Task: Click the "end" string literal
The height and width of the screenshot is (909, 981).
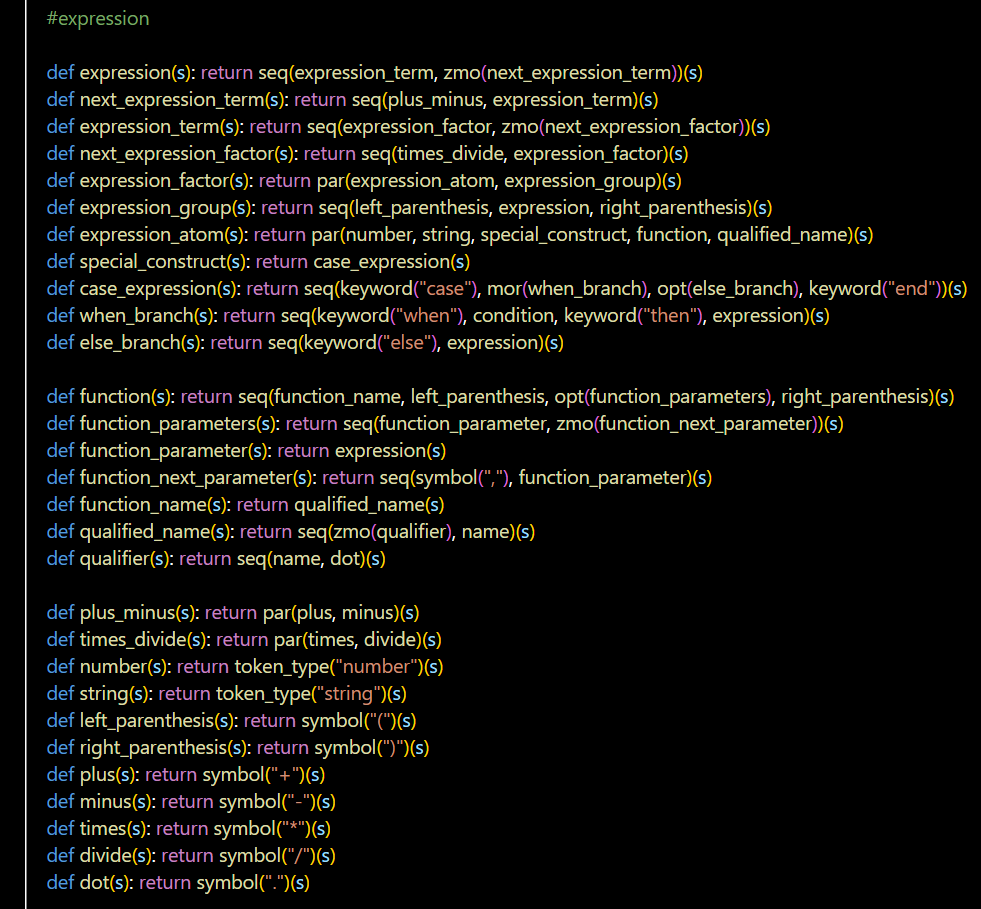Action: 913,288
